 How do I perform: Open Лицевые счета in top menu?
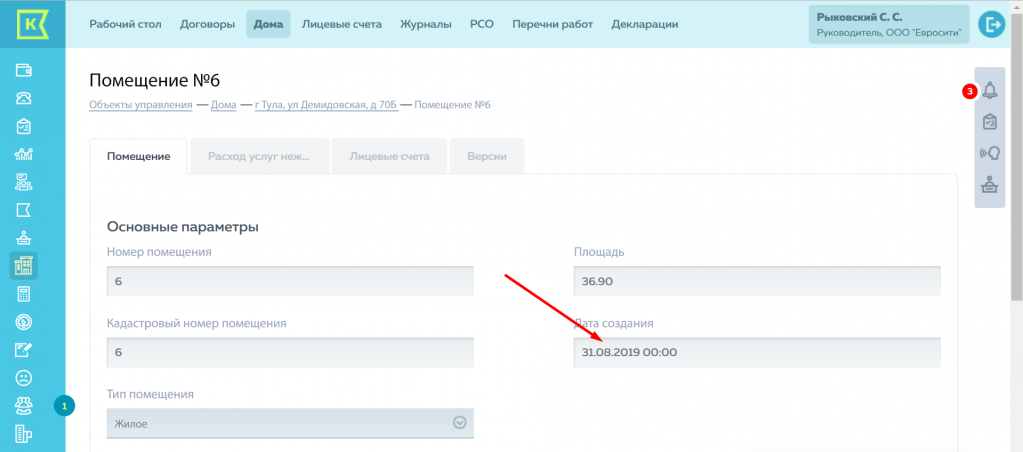pyautogui.click(x=342, y=25)
